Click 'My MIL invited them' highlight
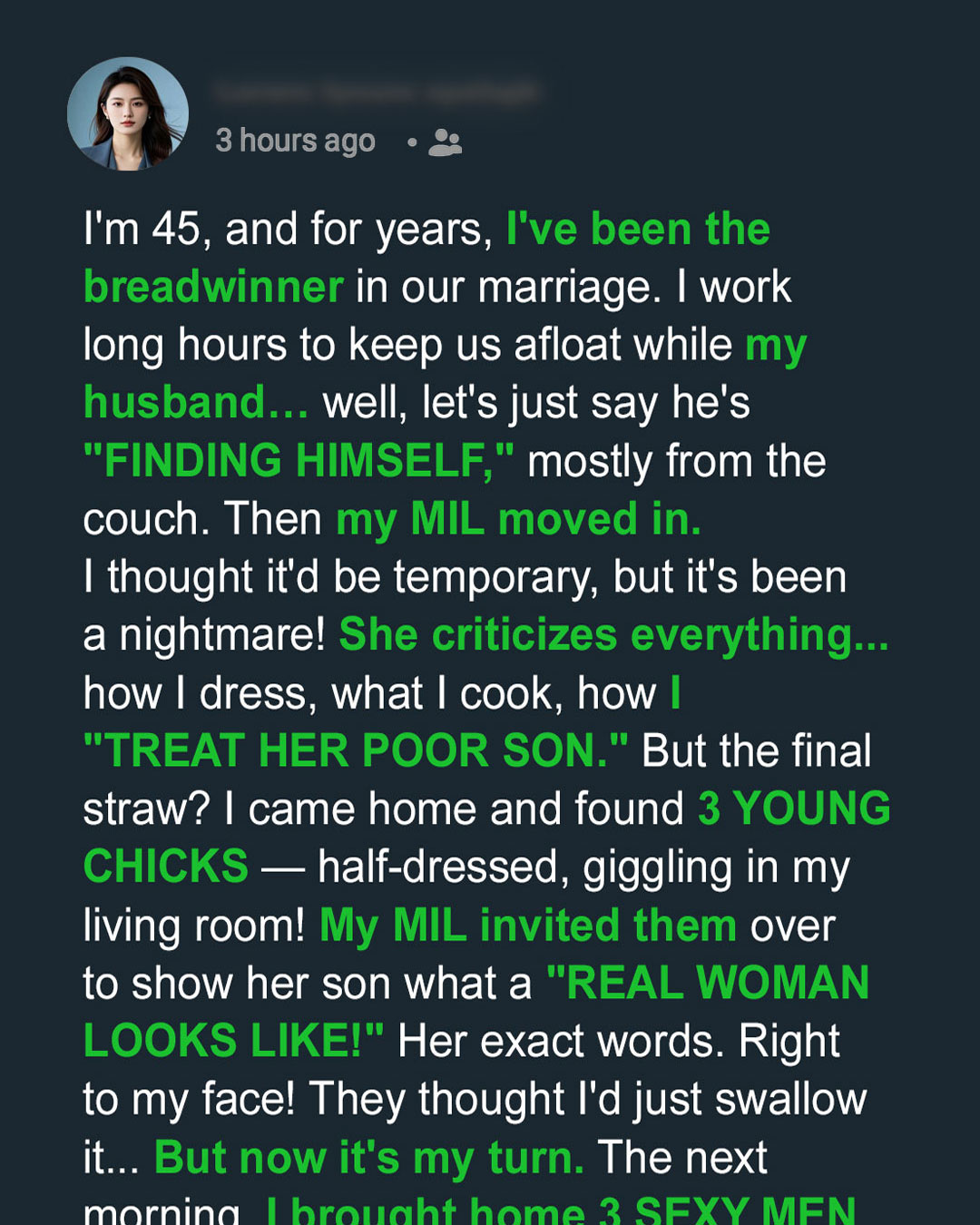The image size is (980, 1225). [528, 926]
